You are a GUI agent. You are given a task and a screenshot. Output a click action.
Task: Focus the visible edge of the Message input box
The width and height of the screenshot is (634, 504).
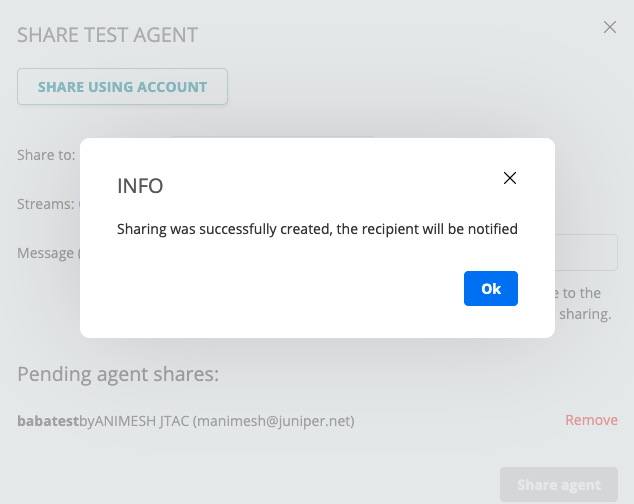[x=586, y=252]
